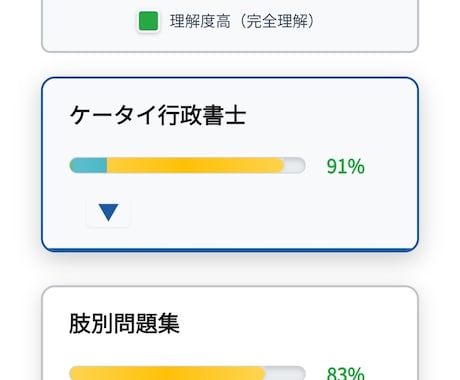This screenshot has width=460, height=380.
Task: Click the blue bottom border of ケータイ行政書士 card
Action: 230,250
